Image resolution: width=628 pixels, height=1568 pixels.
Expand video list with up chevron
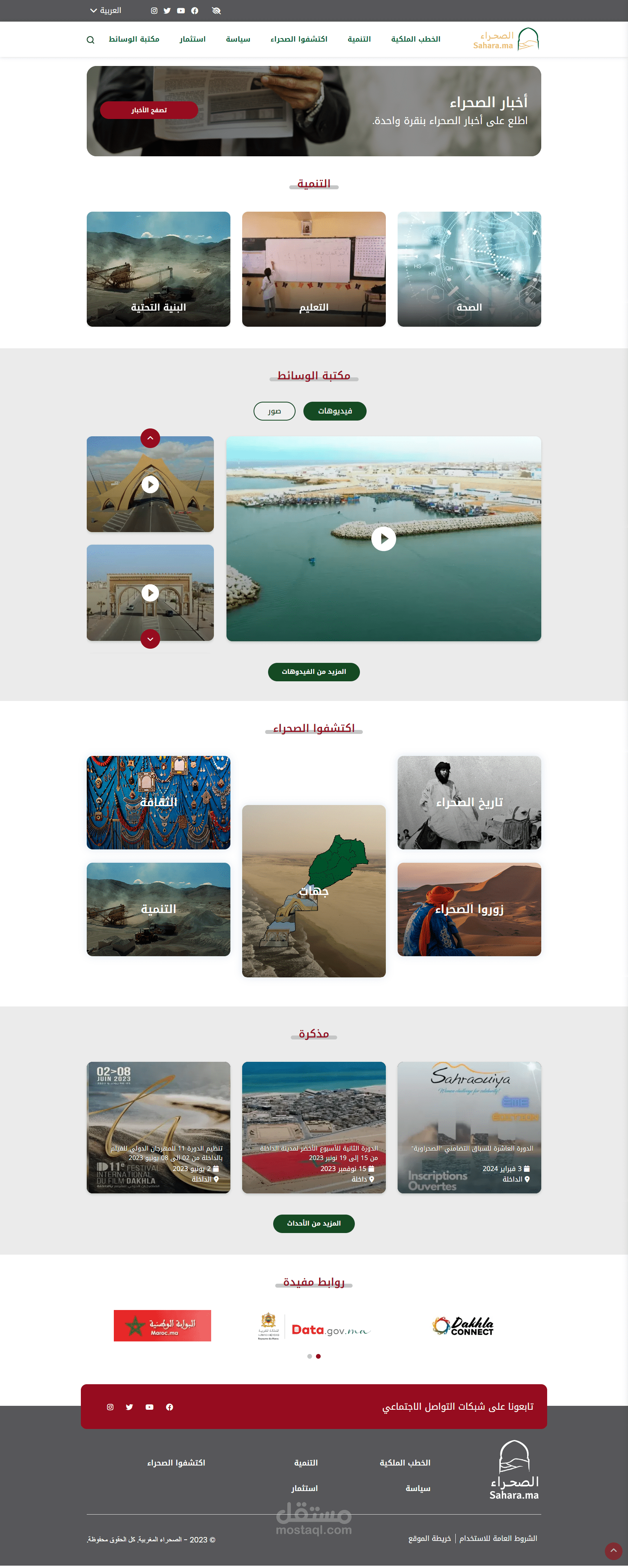(x=150, y=438)
